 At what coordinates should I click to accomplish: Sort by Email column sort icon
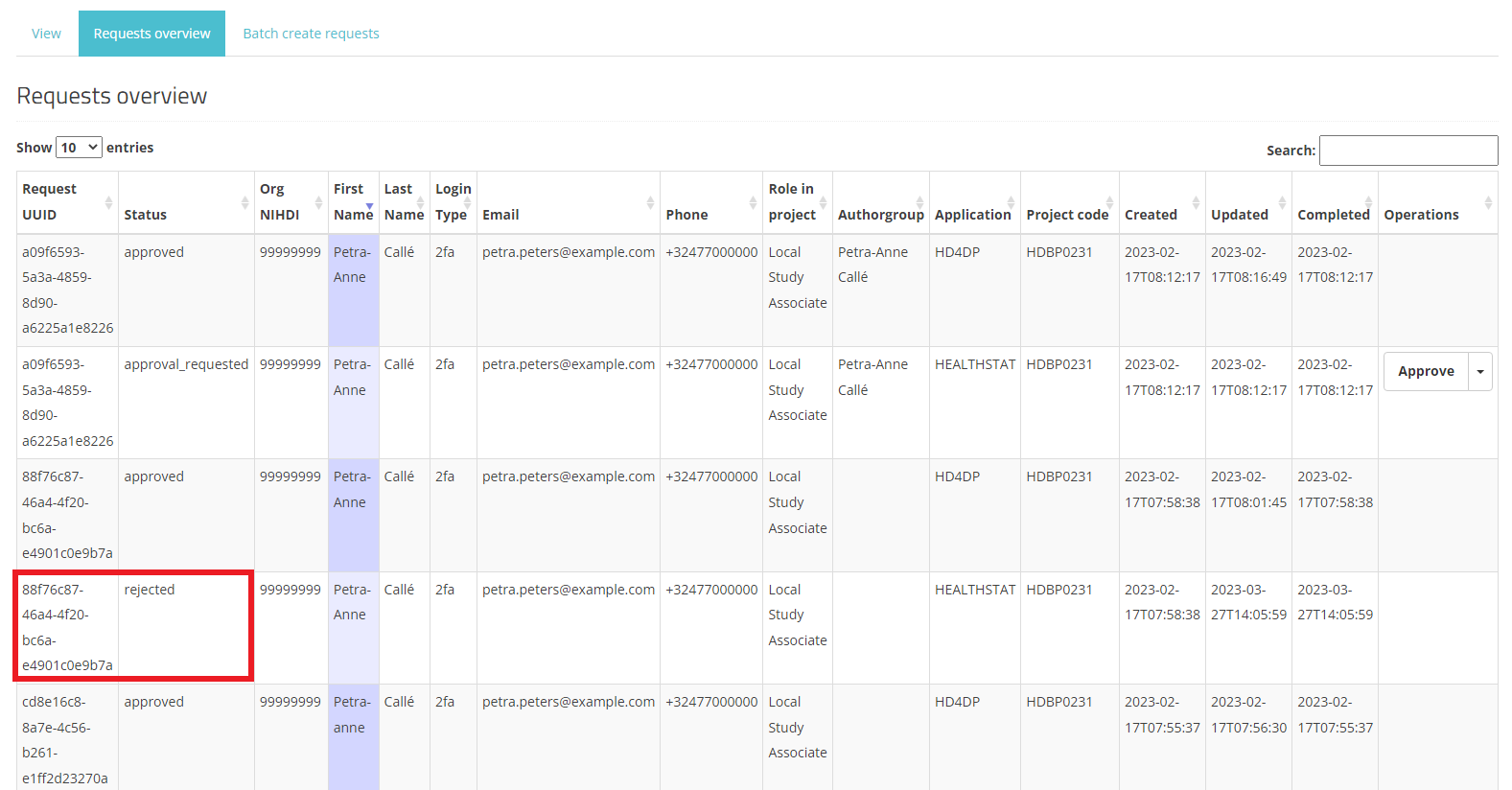(650, 202)
